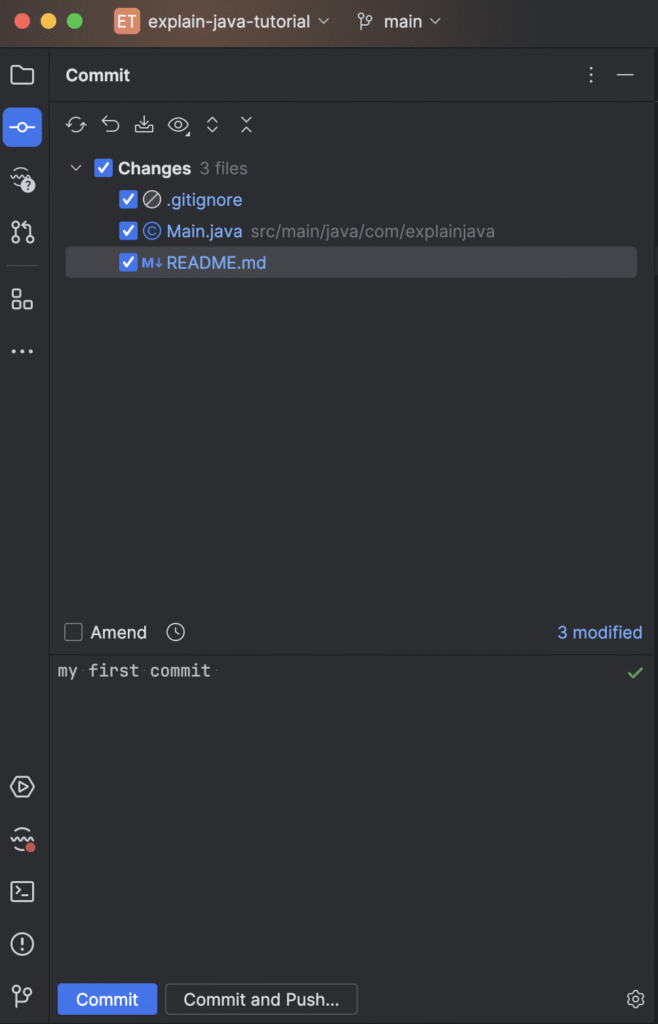Uncheck the .gitignore file checkbox
This screenshot has width=658, height=1024.
(128, 200)
